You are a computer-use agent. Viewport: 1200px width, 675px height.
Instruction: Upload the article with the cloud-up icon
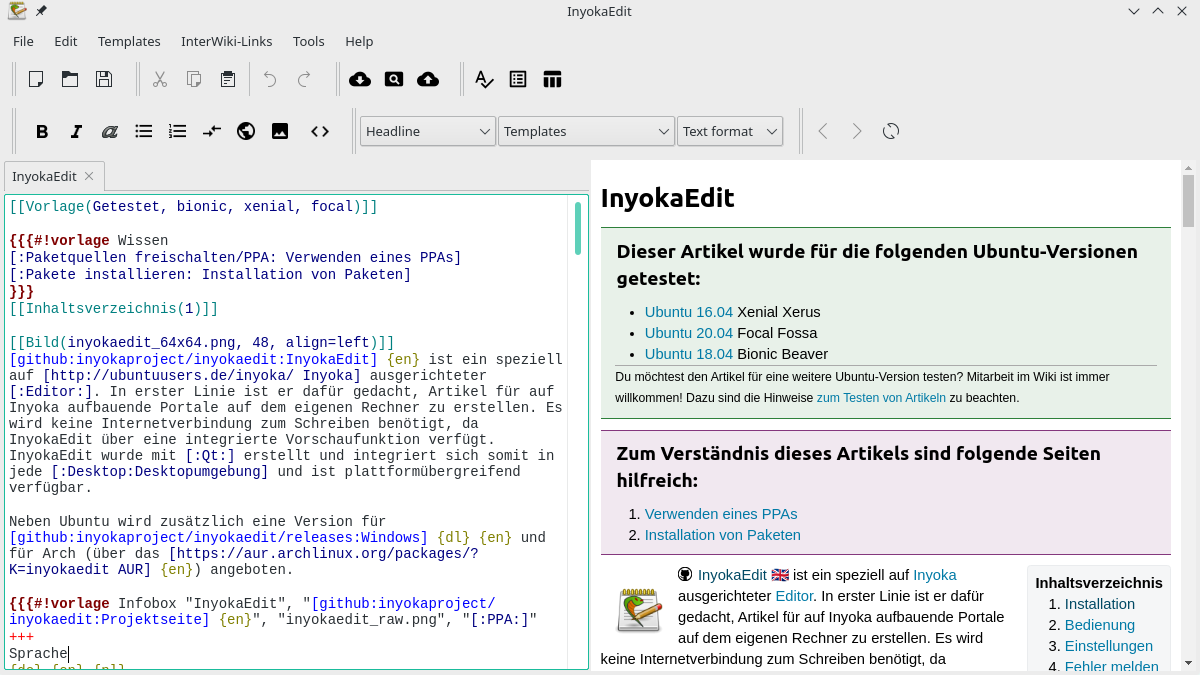[x=428, y=79]
